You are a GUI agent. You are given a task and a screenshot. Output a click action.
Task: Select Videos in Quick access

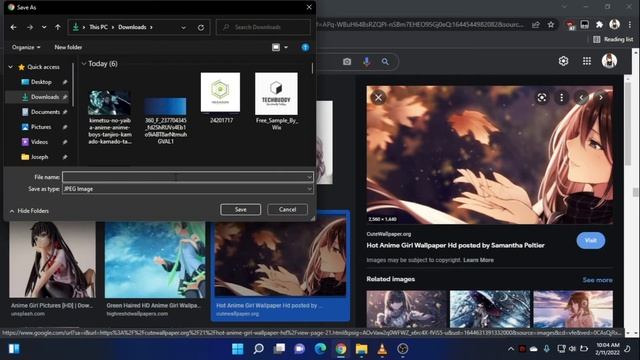tap(40, 142)
